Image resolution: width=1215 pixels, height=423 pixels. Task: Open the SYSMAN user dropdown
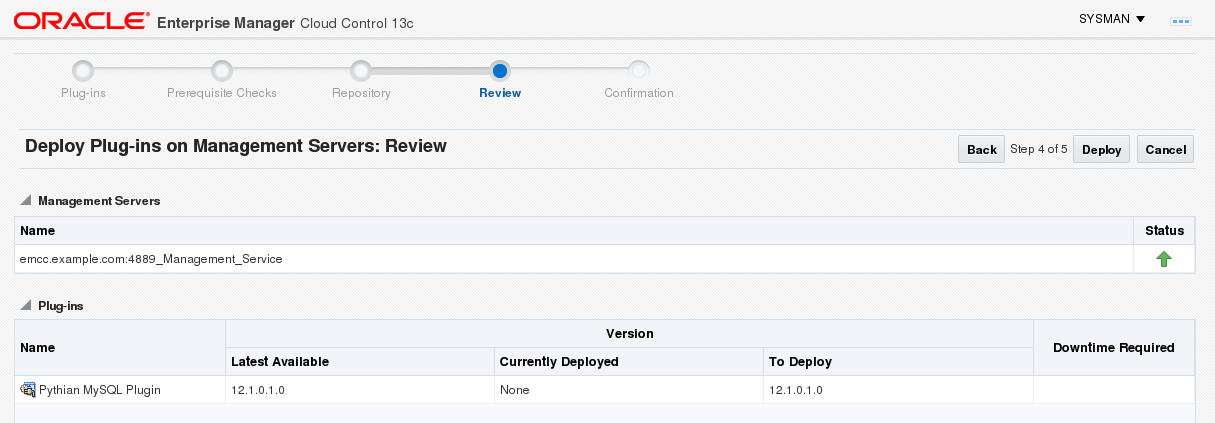click(1112, 19)
